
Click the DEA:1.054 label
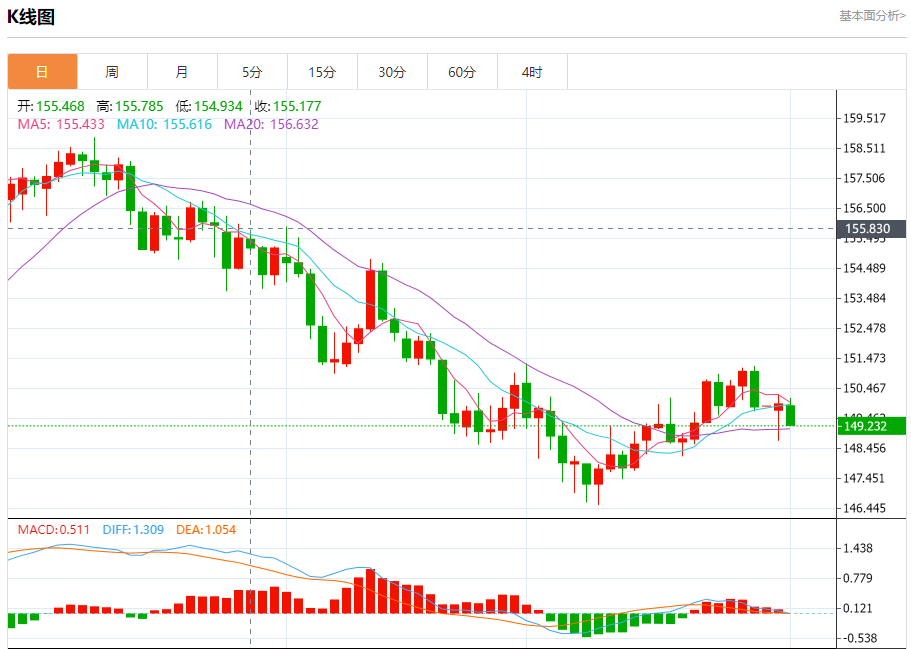(x=206, y=530)
